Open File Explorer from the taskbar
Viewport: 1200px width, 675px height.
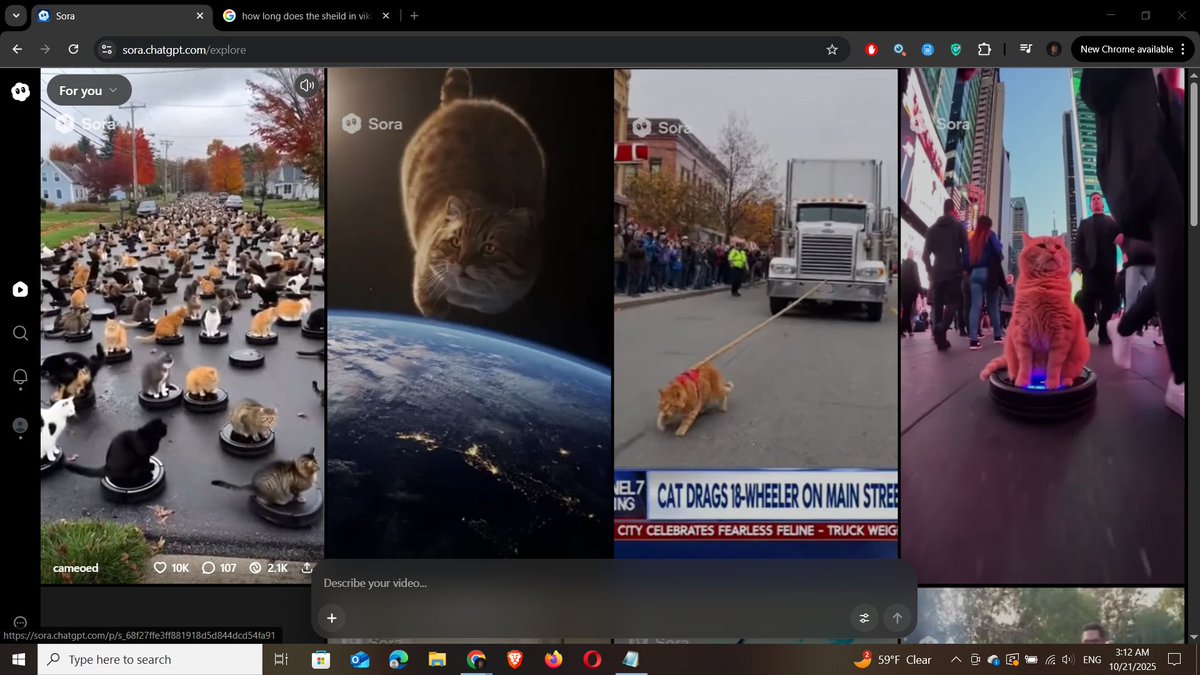[437, 659]
